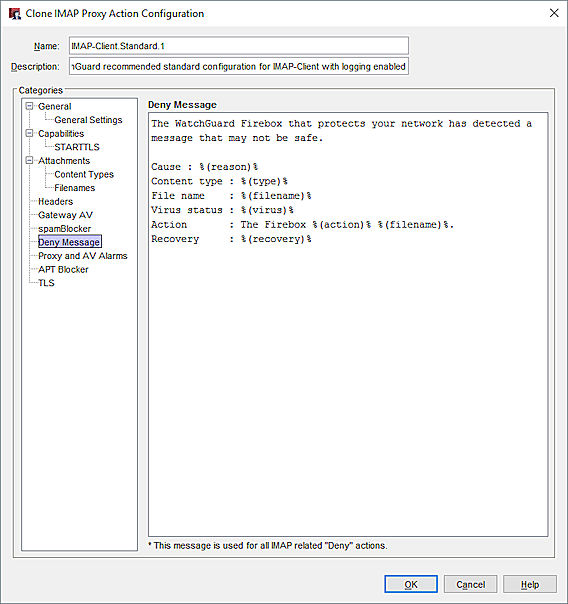Select the APT Blocker category
Image resolution: width=568 pixels, height=604 pixels.
click(63, 269)
